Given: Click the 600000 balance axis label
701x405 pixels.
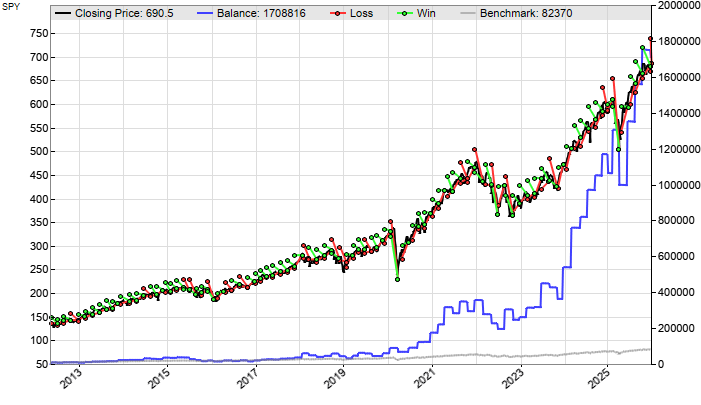Looking at the screenshot, I should [x=676, y=256].
